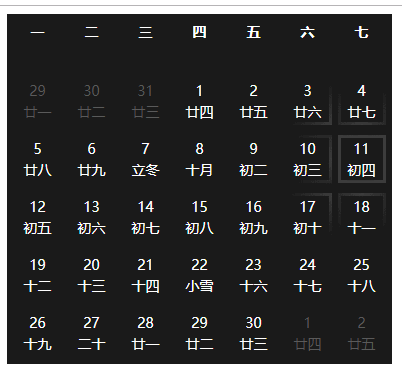402x385 pixels.
Task: Select November 8, marked 十月
Action: pos(199,159)
